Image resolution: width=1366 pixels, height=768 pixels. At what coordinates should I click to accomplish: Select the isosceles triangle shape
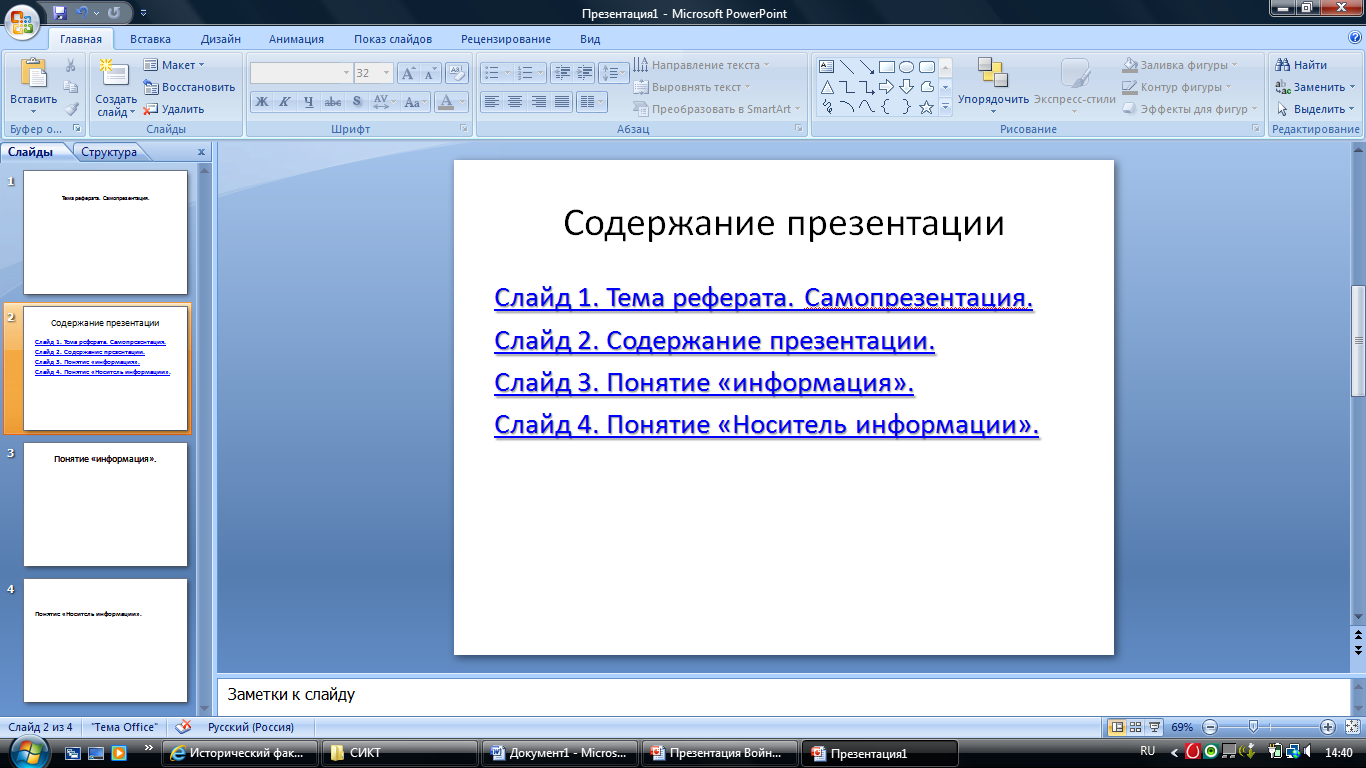click(827, 87)
